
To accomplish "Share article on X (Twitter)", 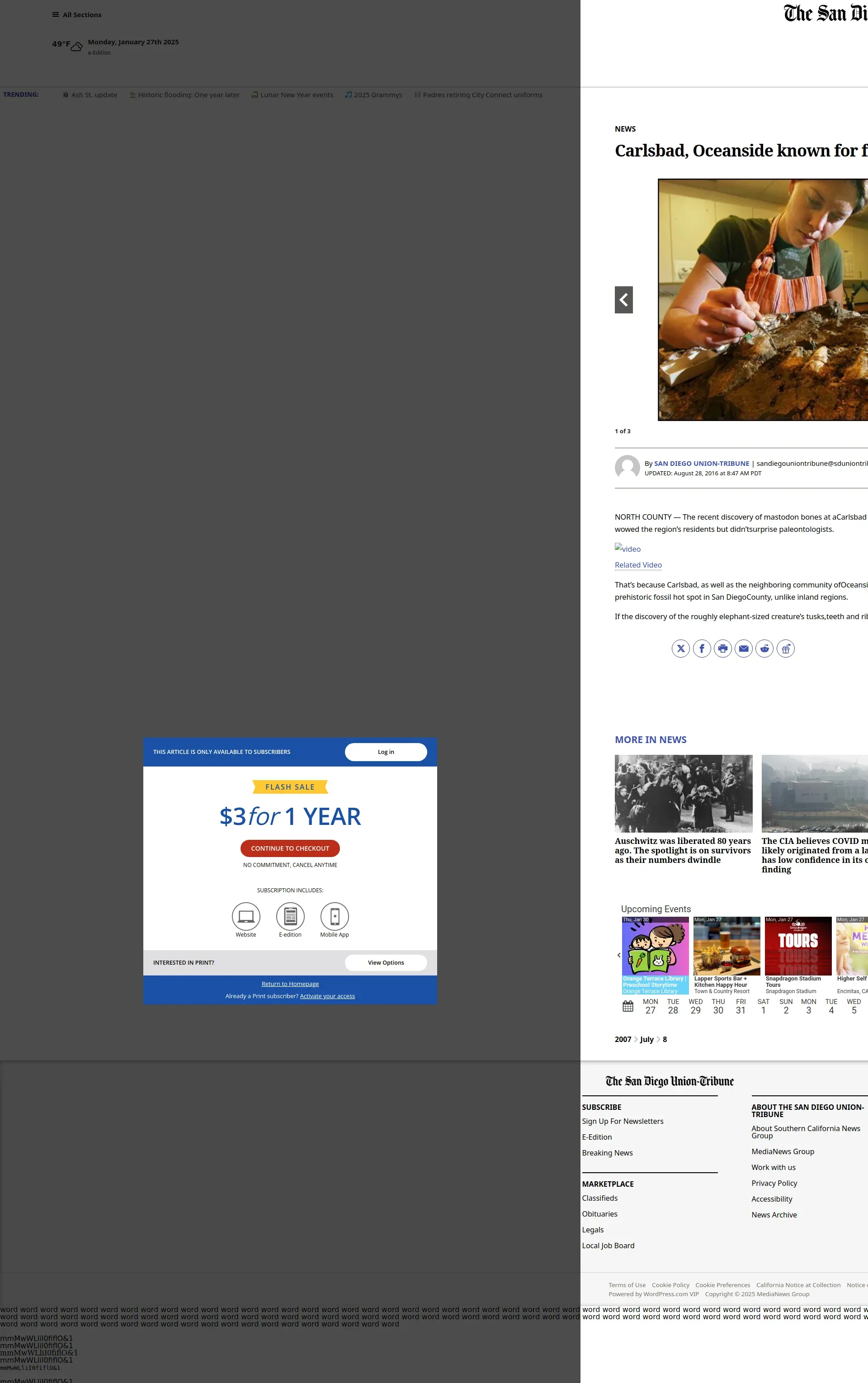I will (x=681, y=649).
